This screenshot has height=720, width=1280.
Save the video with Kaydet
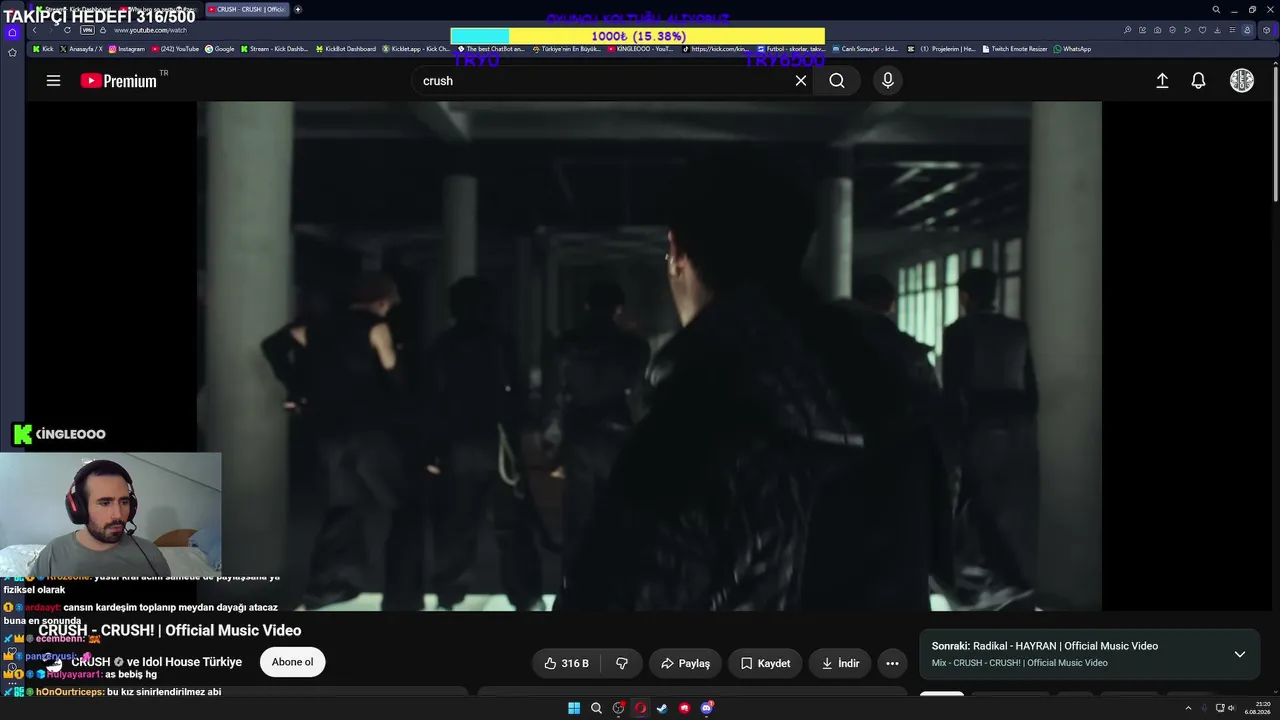pos(765,663)
